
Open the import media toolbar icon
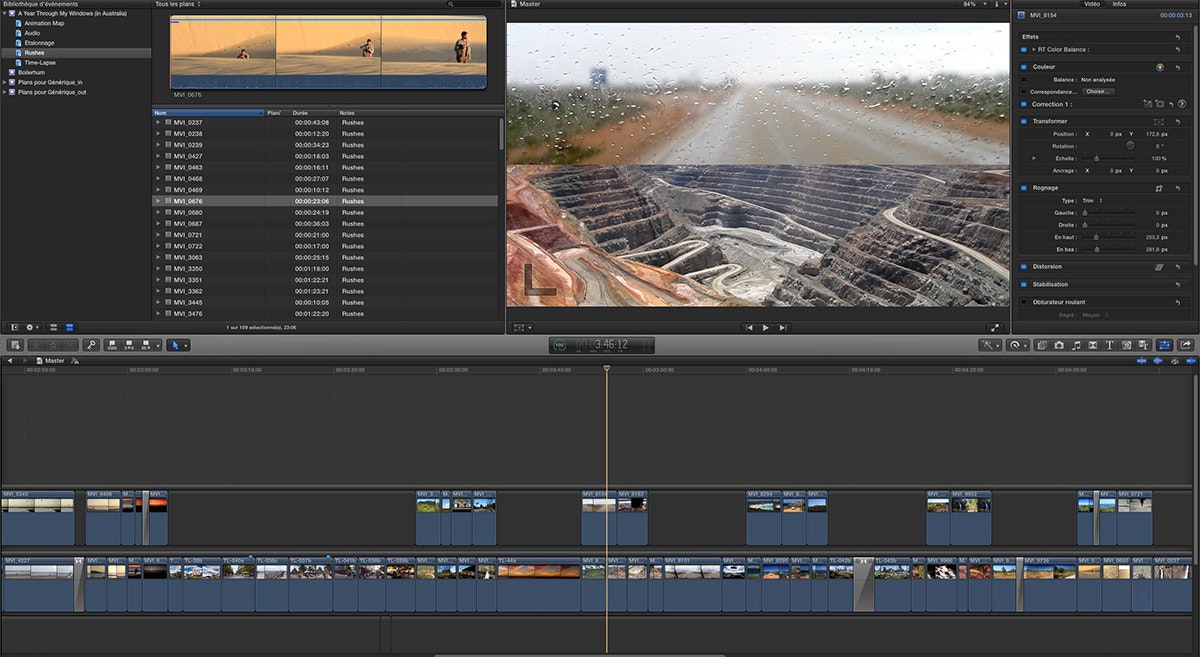click(15, 345)
